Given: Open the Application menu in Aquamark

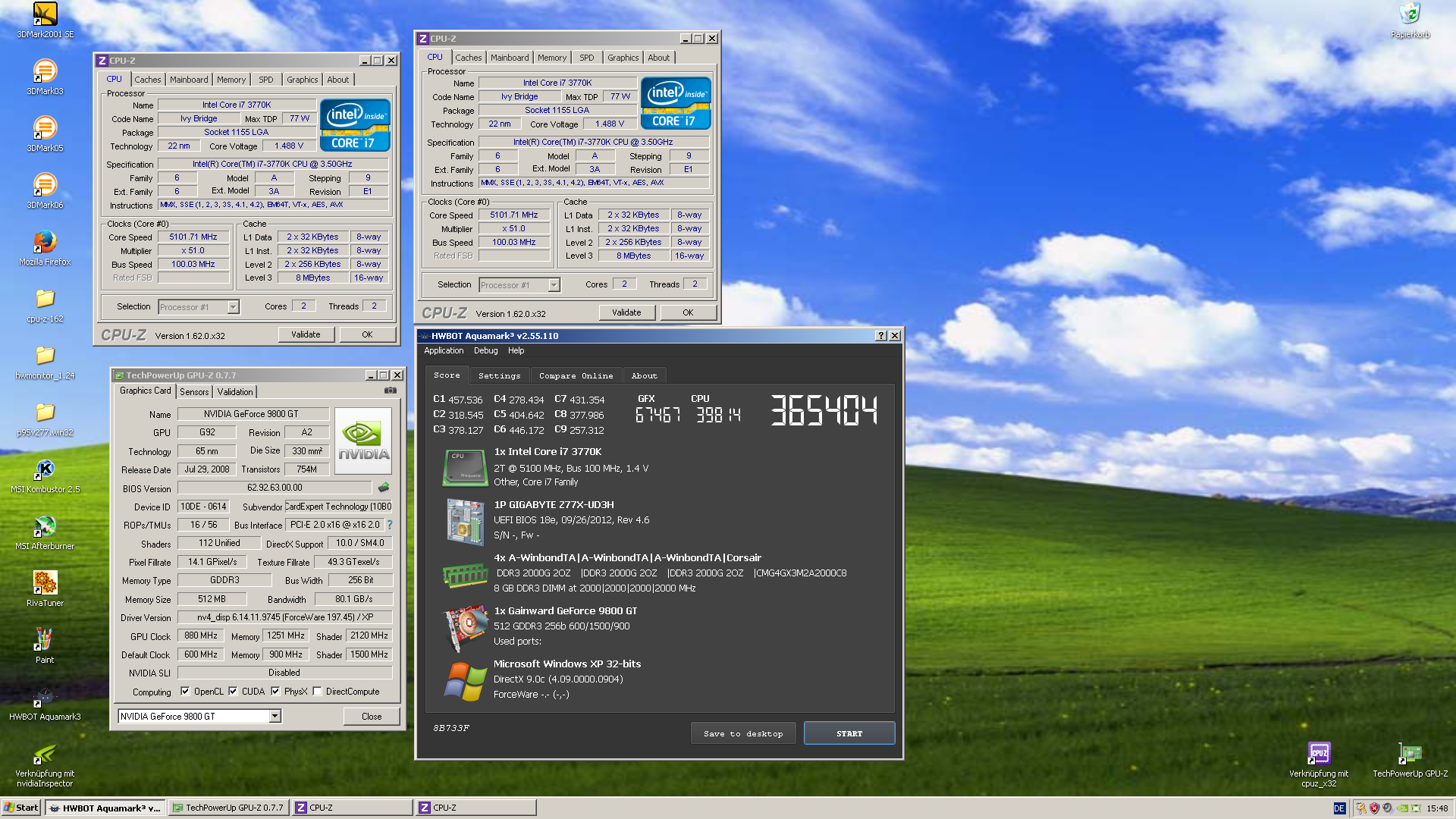Looking at the screenshot, I should 444,350.
